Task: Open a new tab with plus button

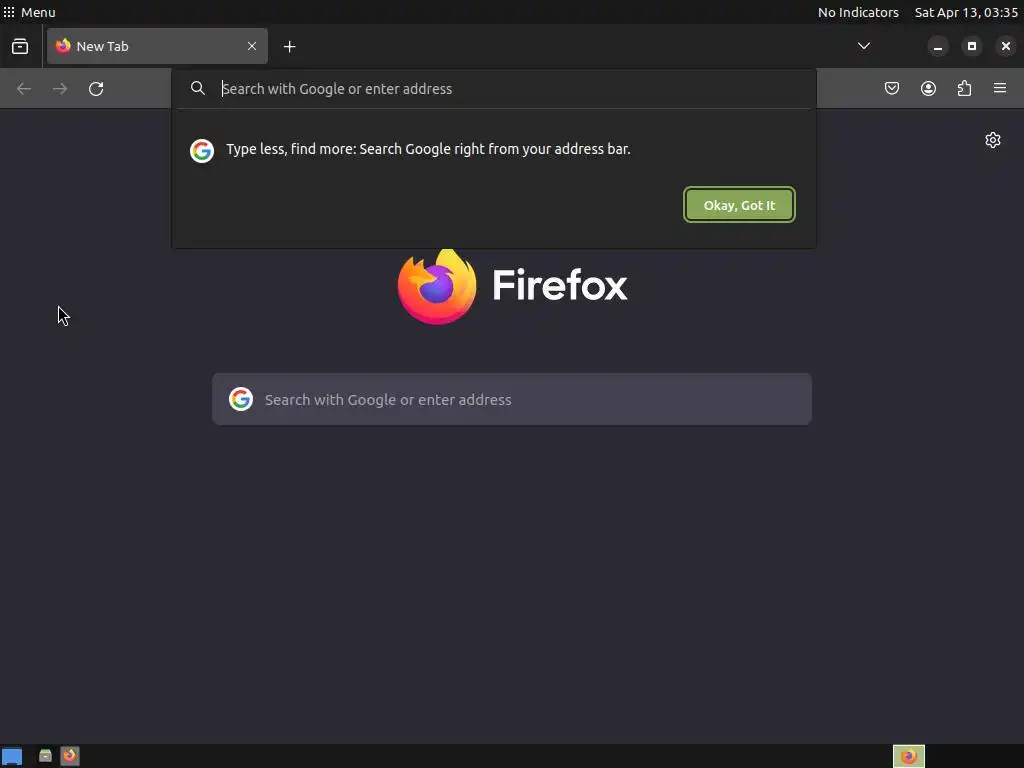Action: pos(289,46)
